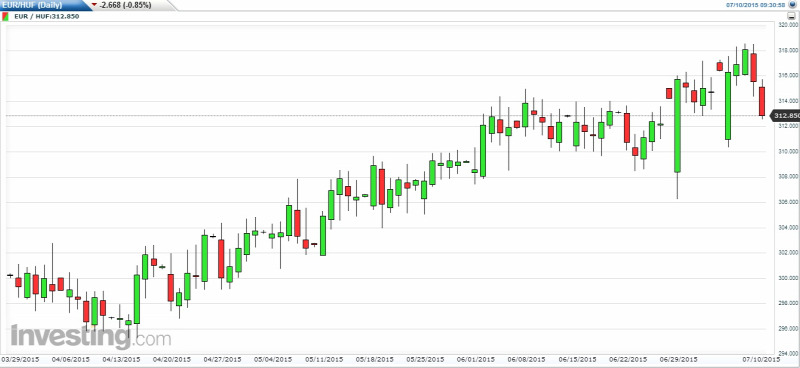The image size is (800, 368).
Task: Click the 07/10/2015 date axis label
Action: click(761, 360)
